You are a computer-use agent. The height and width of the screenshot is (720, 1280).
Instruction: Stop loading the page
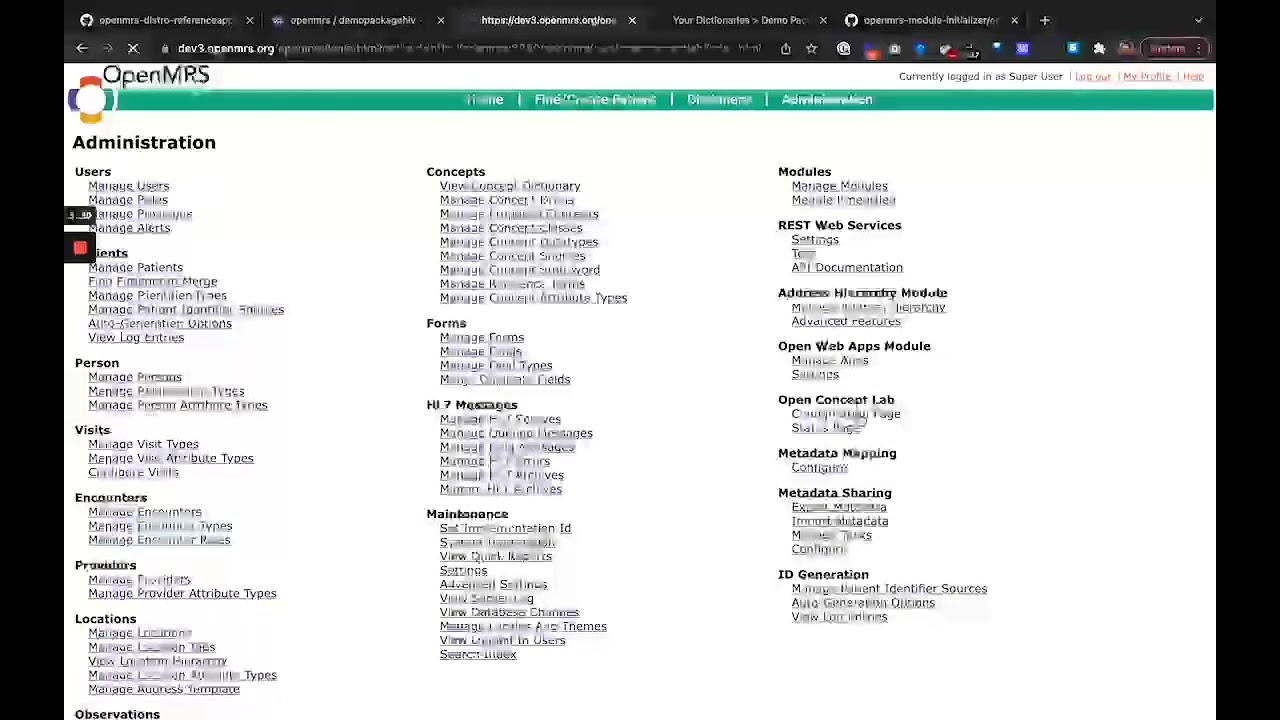132,48
